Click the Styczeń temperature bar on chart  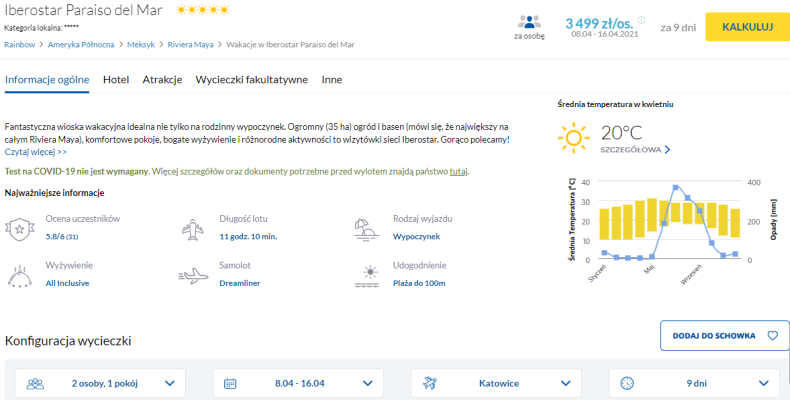(605, 224)
